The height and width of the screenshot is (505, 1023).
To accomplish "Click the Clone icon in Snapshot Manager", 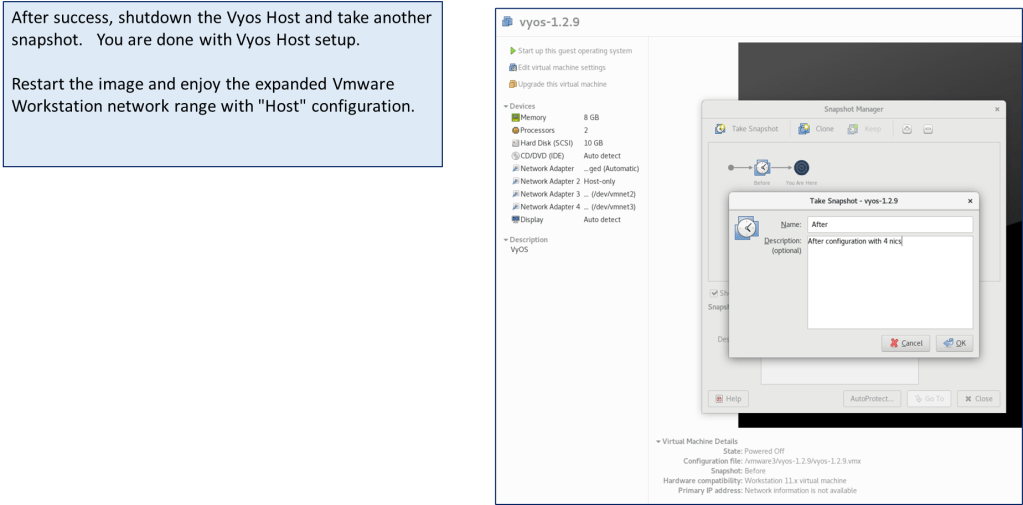I will point(804,129).
